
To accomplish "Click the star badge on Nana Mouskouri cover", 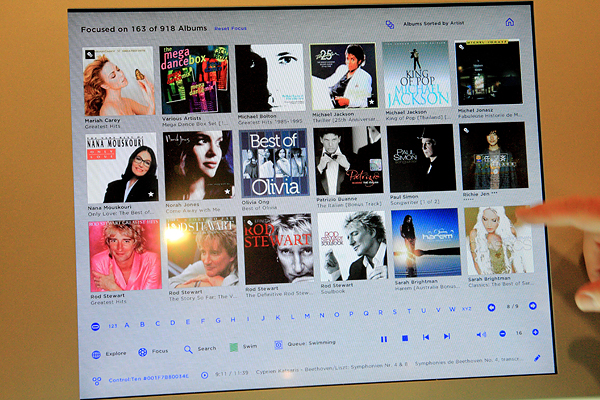I will pos(151,194).
